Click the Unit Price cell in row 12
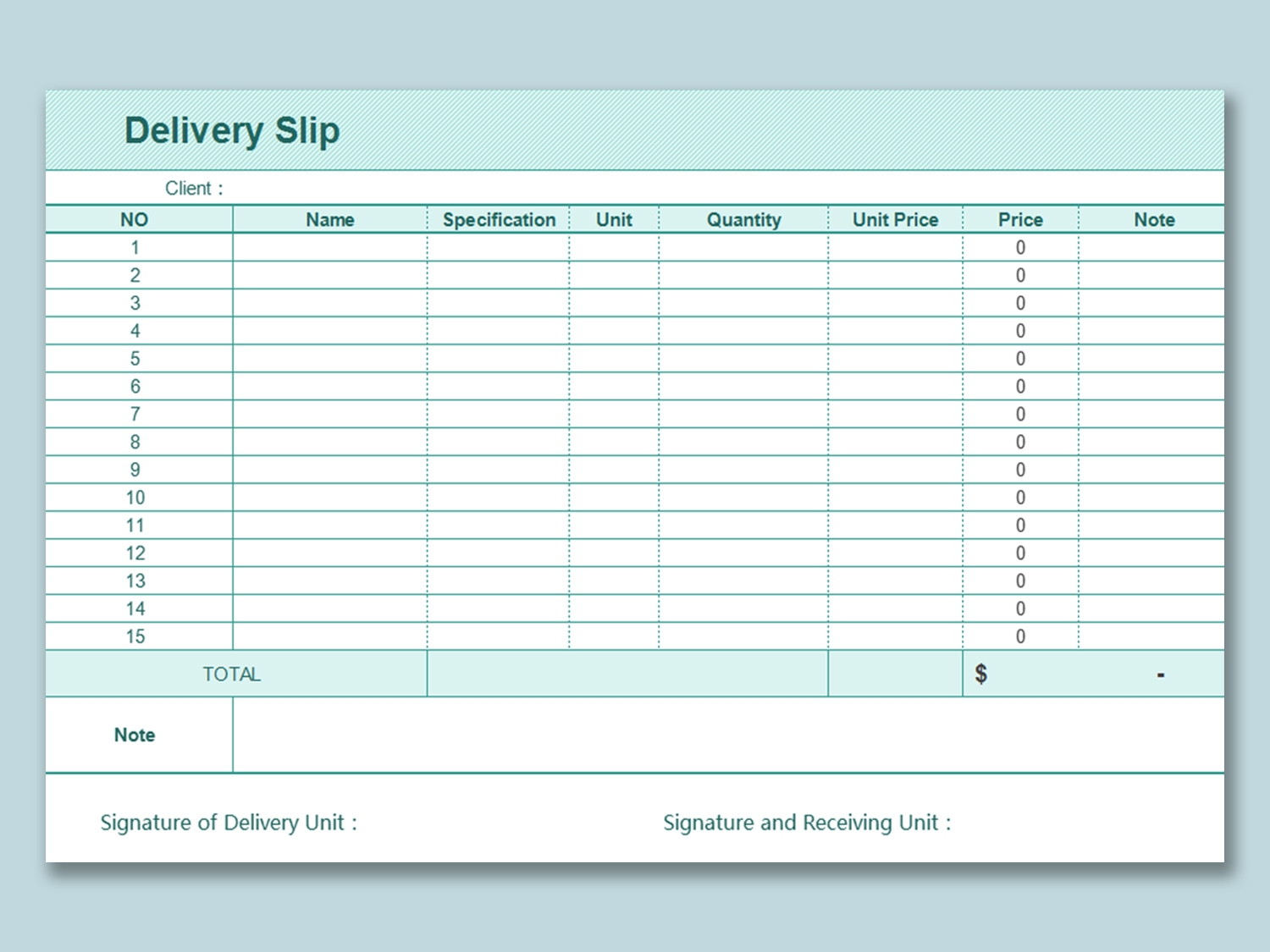This screenshot has width=1270, height=952. (895, 553)
